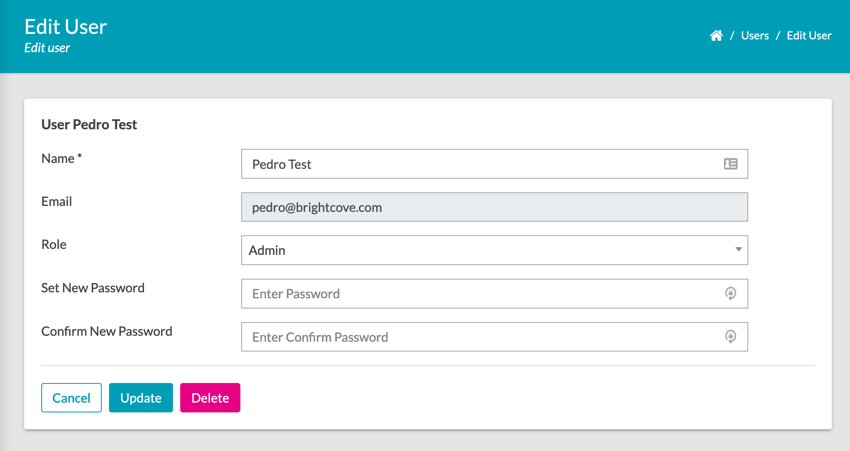Click the contact card icon in Name field

[731, 164]
